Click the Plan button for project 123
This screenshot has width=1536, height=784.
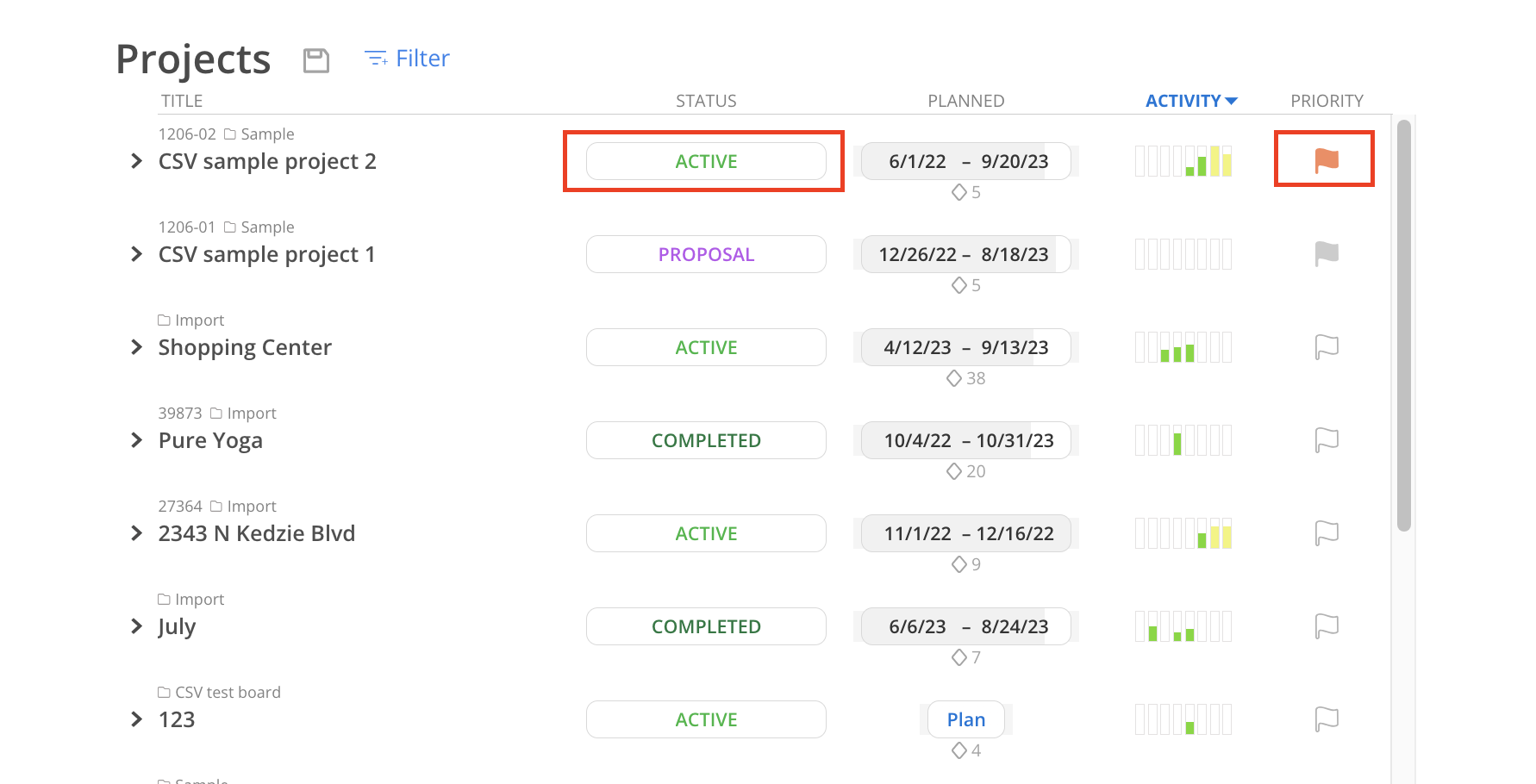(x=966, y=719)
